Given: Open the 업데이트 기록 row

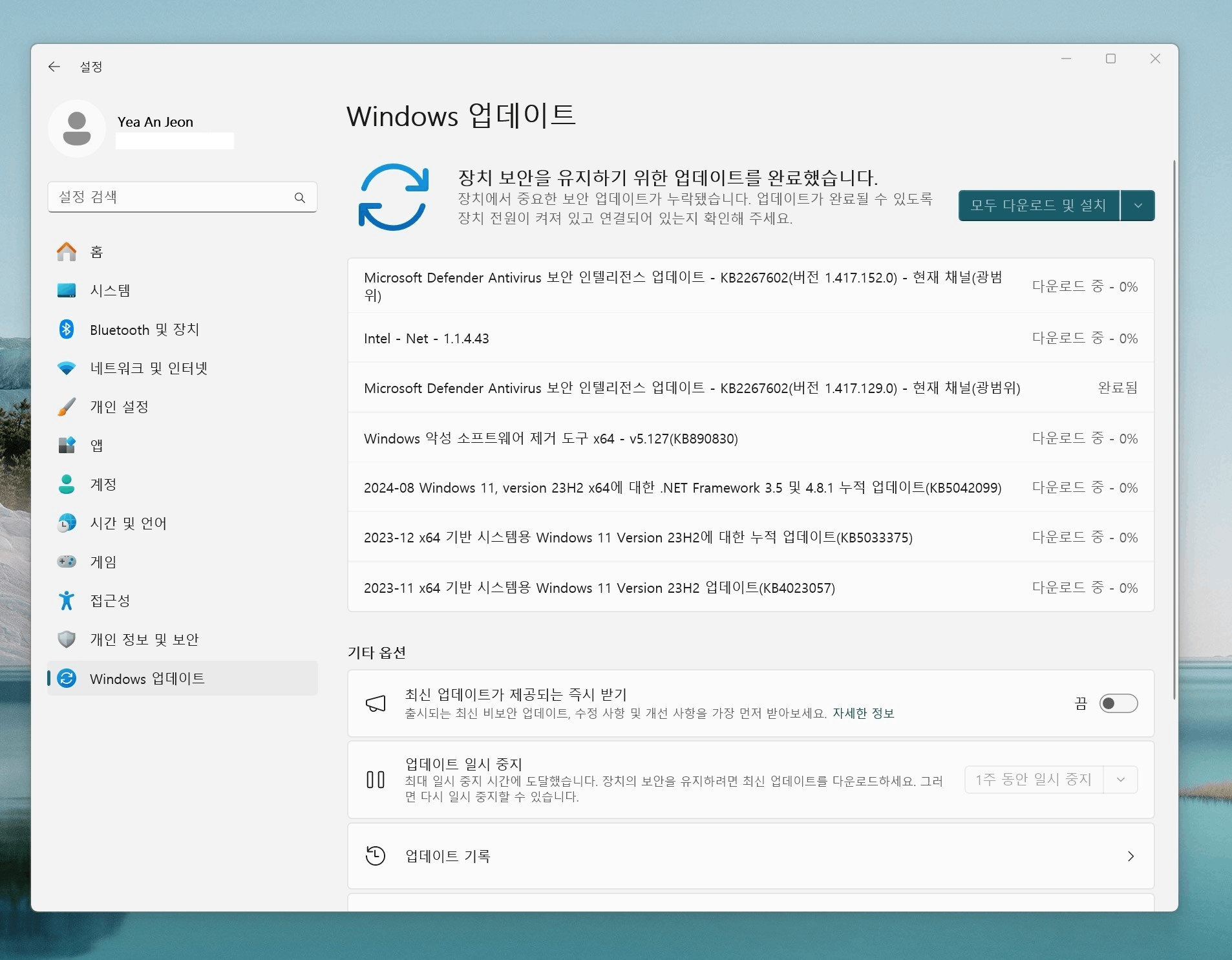Looking at the screenshot, I should (x=751, y=856).
